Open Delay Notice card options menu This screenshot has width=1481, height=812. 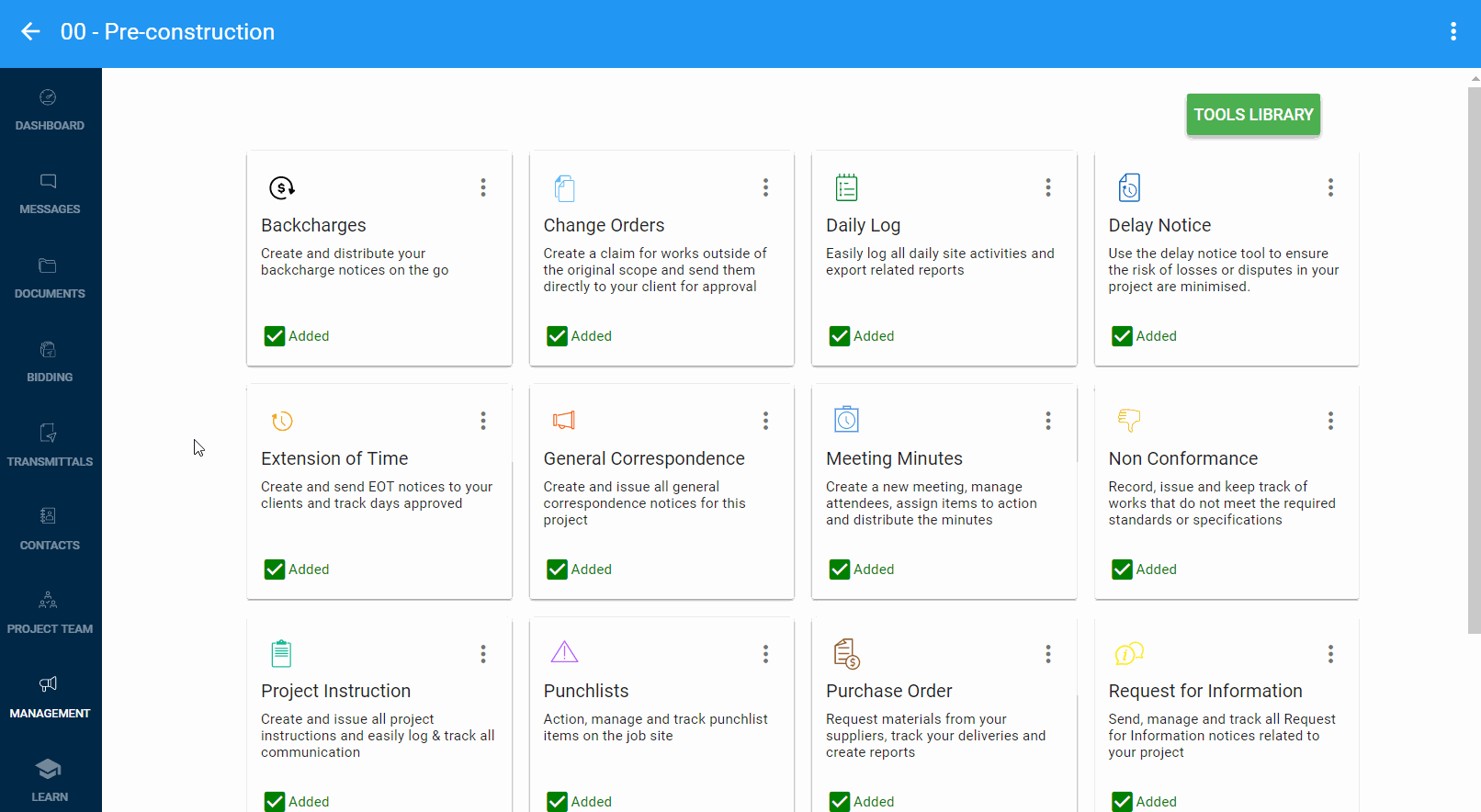1330,187
